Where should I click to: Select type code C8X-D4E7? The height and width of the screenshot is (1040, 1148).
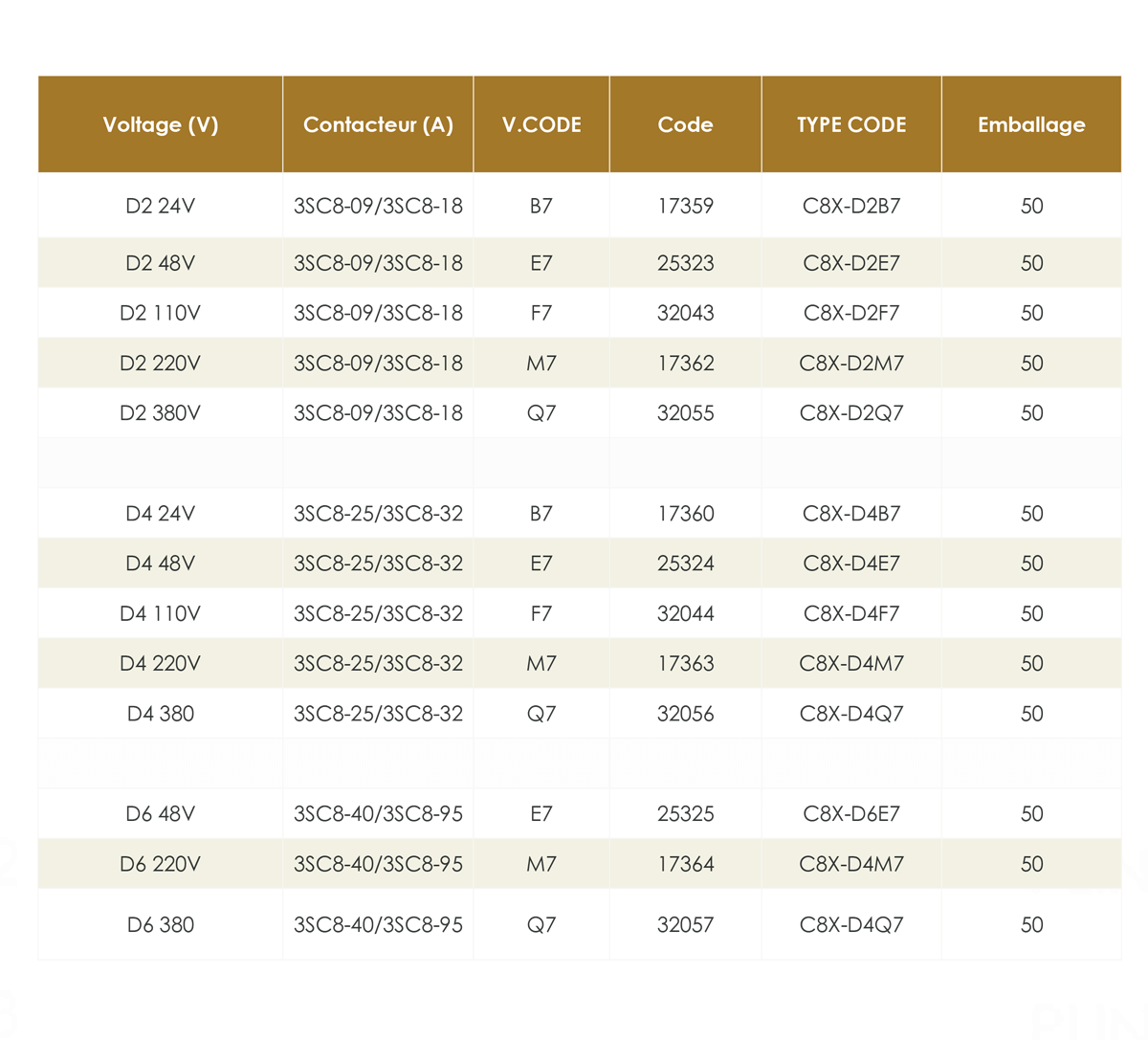pos(851,564)
